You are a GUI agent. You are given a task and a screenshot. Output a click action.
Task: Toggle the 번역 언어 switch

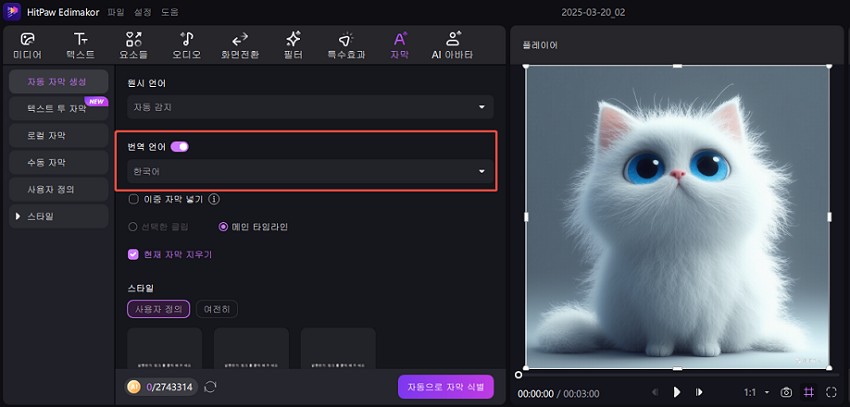tap(179, 146)
